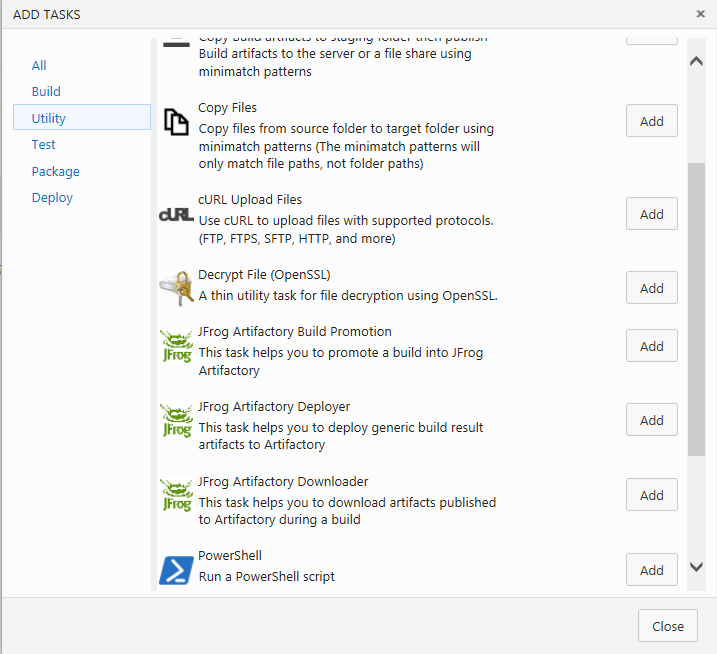Click 'Run a PowerShell script' description
The width and height of the screenshot is (717, 654).
(267, 577)
